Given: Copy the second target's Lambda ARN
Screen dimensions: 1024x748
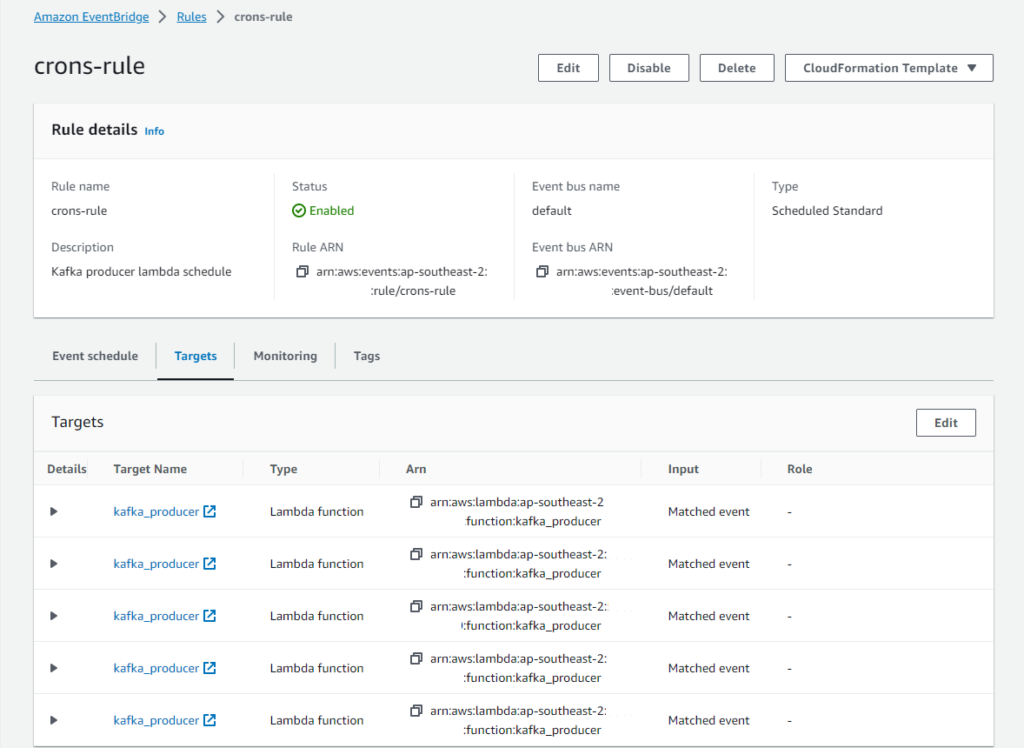Looking at the screenshot, I should click(416, 553).
